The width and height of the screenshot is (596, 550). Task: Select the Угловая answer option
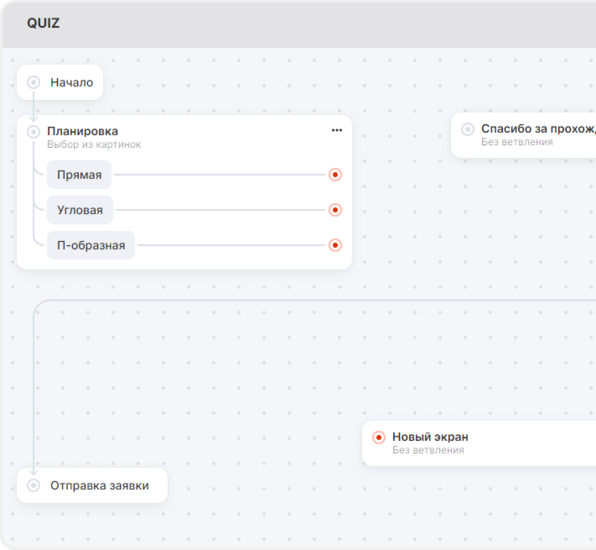coord(80,210)
